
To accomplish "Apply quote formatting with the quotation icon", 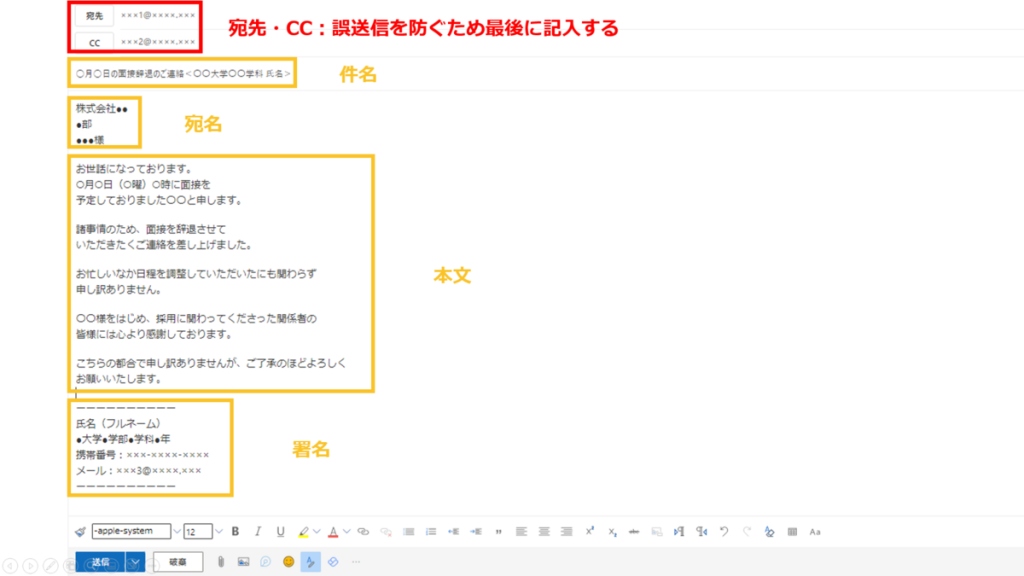I will coord(498,532).
